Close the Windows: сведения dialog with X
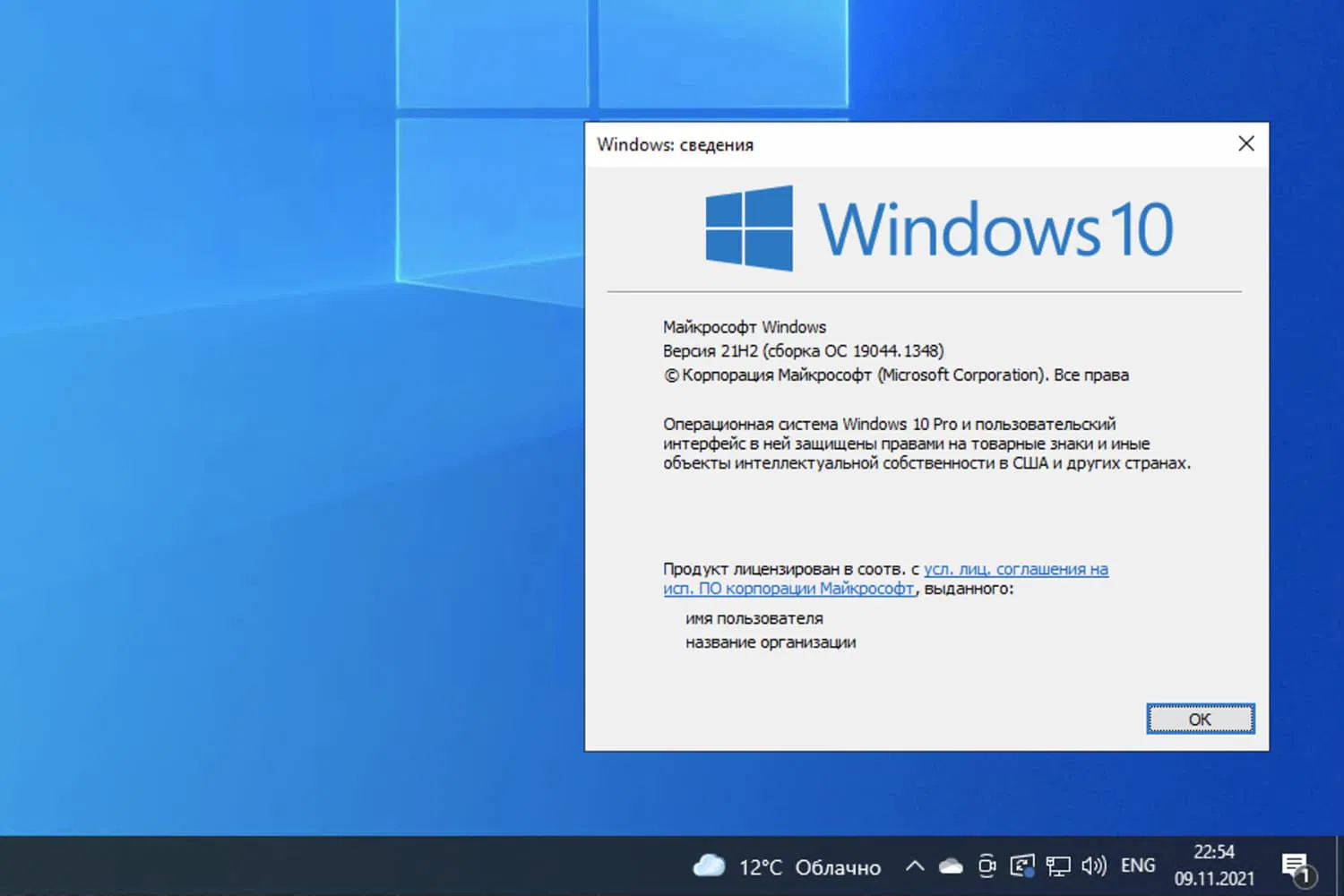The width and height of the screenshot is (1344, 896). click(x=1245, y=143)
